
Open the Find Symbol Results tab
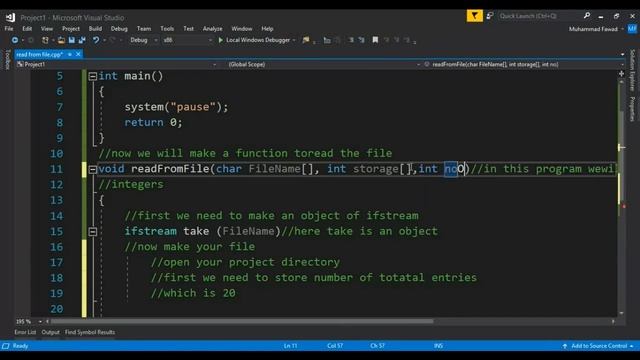point(90,332)
